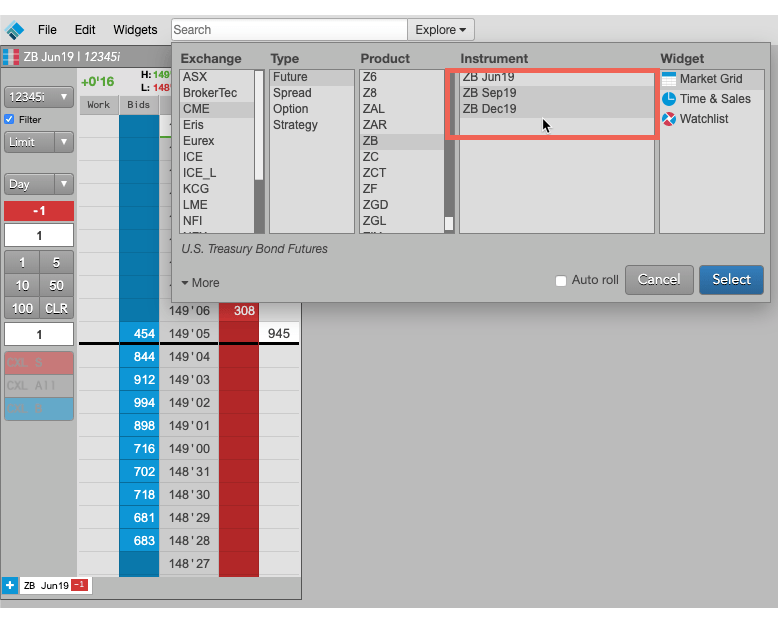This screenshot has height=628, width=778.
Task: Click the Cancel button
Action: 659,280
